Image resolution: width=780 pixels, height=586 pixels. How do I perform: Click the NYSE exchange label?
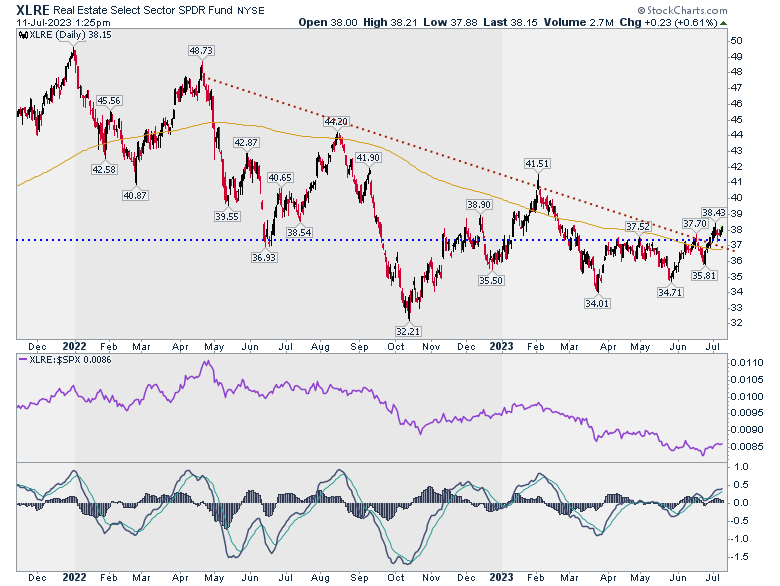(x=250, y=10)
